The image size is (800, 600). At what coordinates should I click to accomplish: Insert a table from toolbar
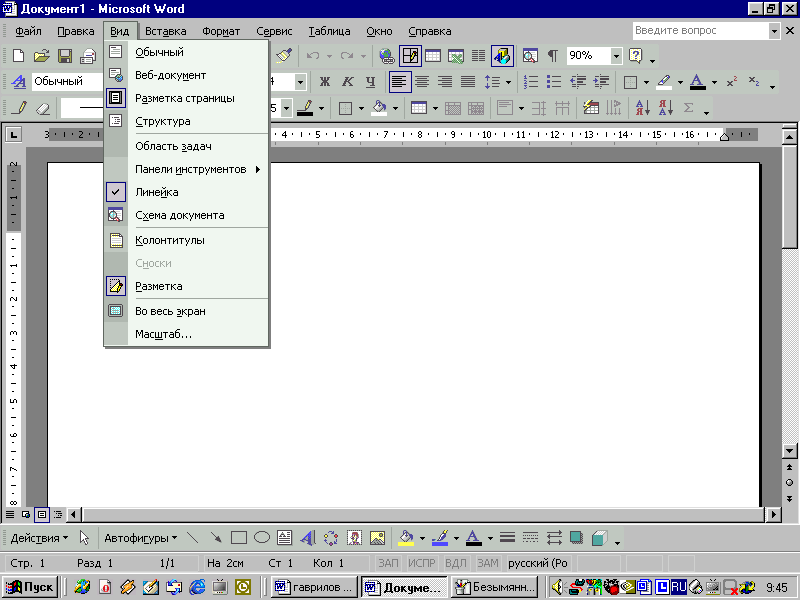tap(433, 56)
